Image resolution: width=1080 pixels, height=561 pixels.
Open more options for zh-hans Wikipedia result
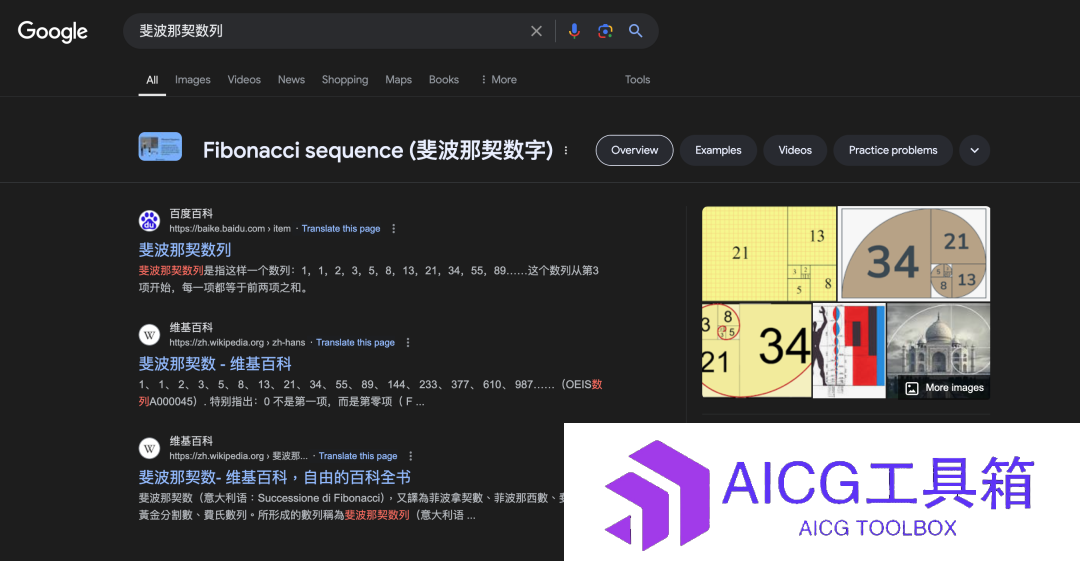coord(408,343)
